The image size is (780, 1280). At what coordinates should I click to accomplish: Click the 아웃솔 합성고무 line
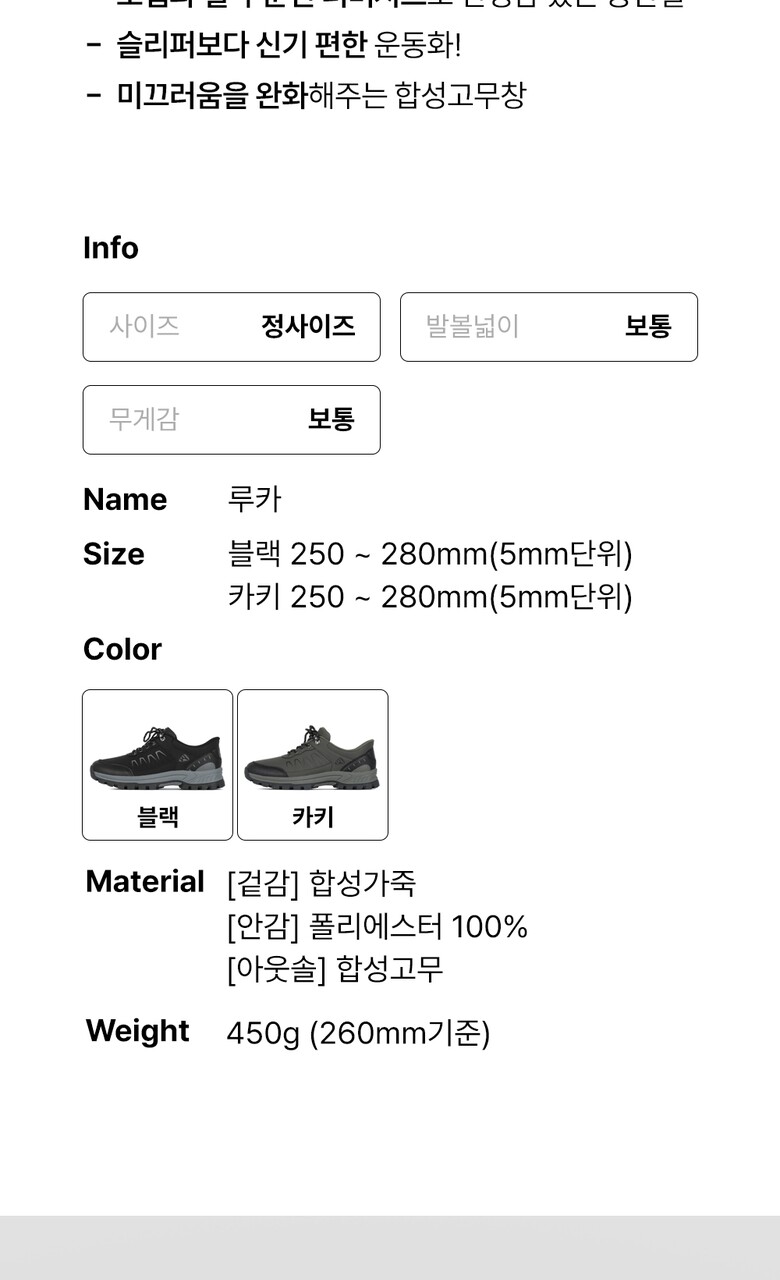pos(335,970)
